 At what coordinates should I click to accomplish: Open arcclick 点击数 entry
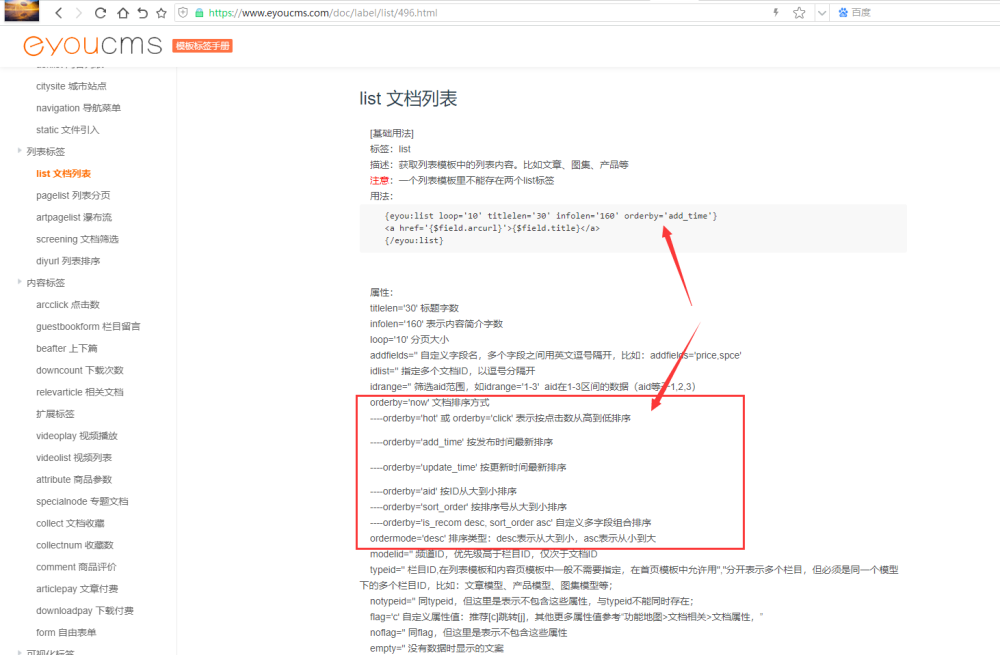pyautogui.click(x=68, y=304)
